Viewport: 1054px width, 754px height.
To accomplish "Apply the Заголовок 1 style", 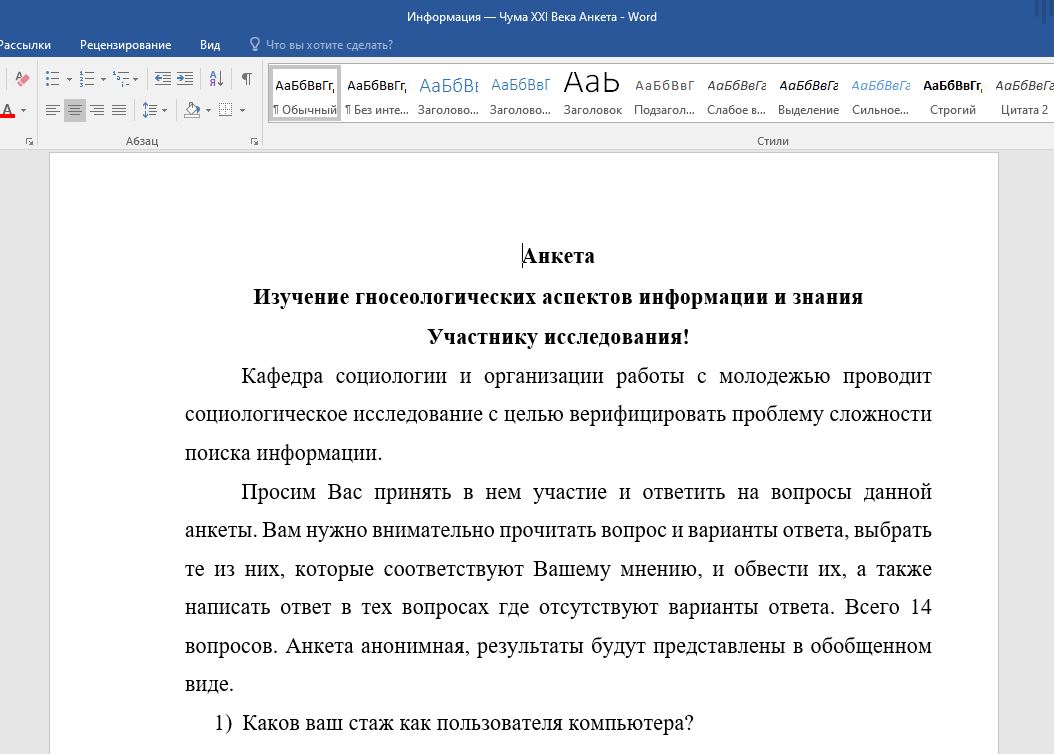I will pos(448,92).
